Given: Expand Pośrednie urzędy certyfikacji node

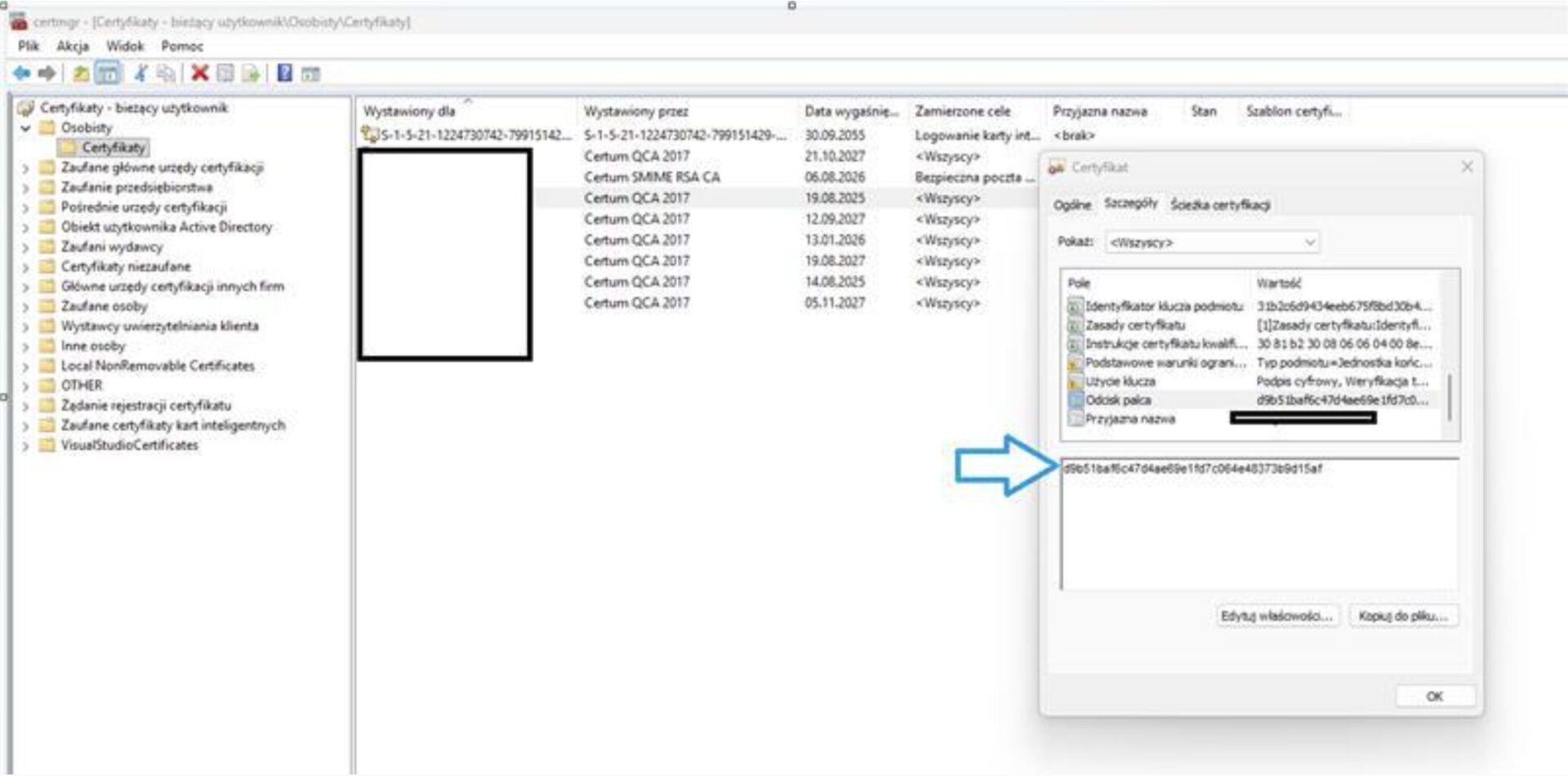Looking at the screenshot, I should tap(25, 208).
